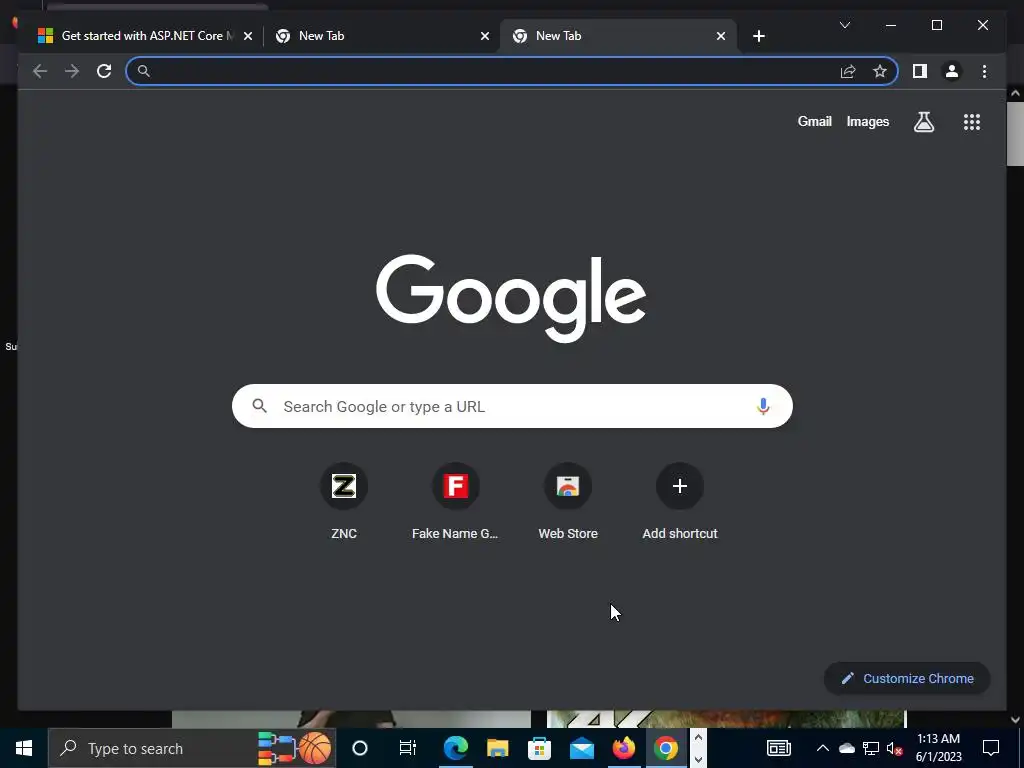1024x768 pixels.
Task: Share this page via share icon
Action: (848, 71)
